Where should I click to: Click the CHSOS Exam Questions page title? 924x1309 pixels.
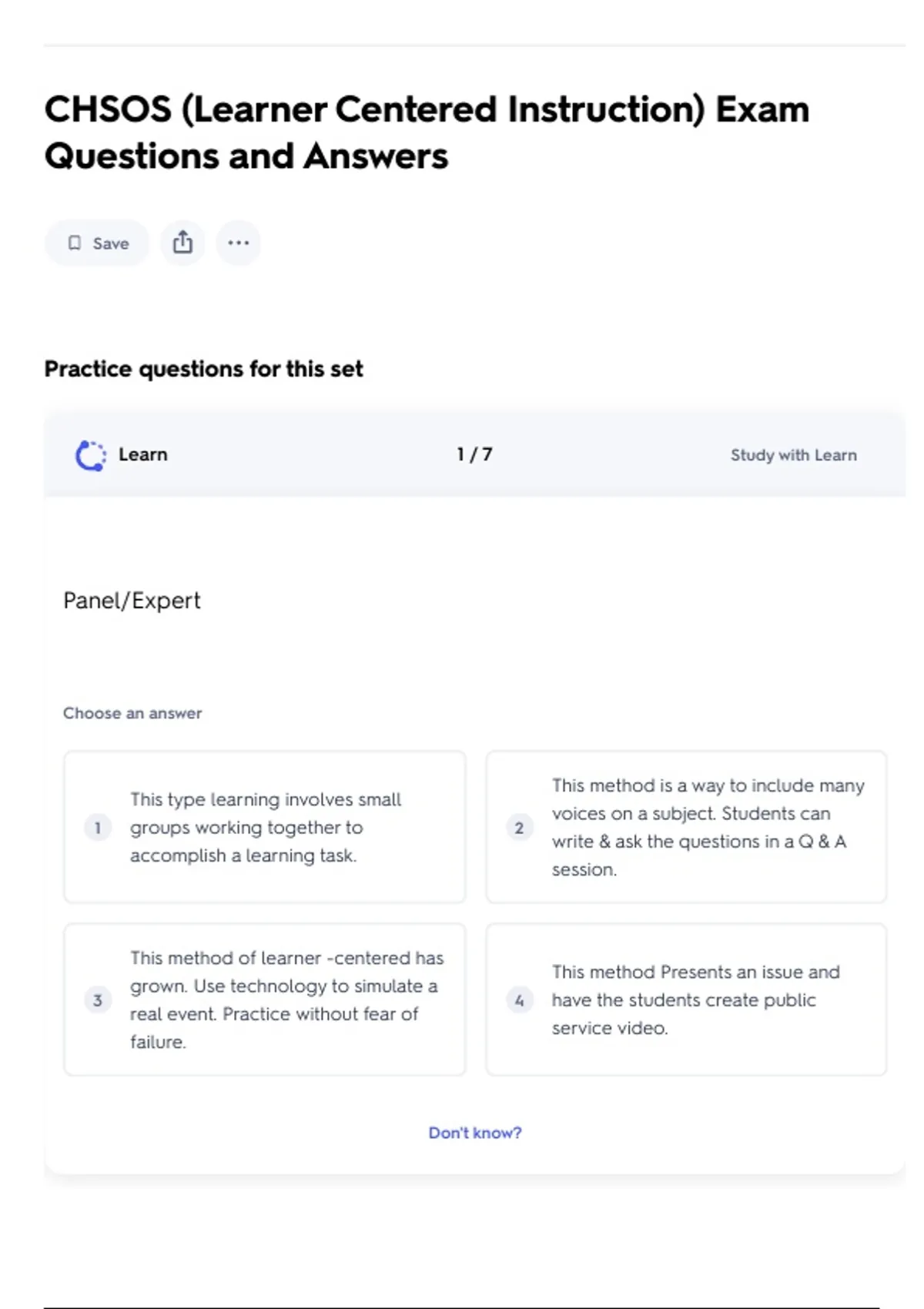point(427,132)
